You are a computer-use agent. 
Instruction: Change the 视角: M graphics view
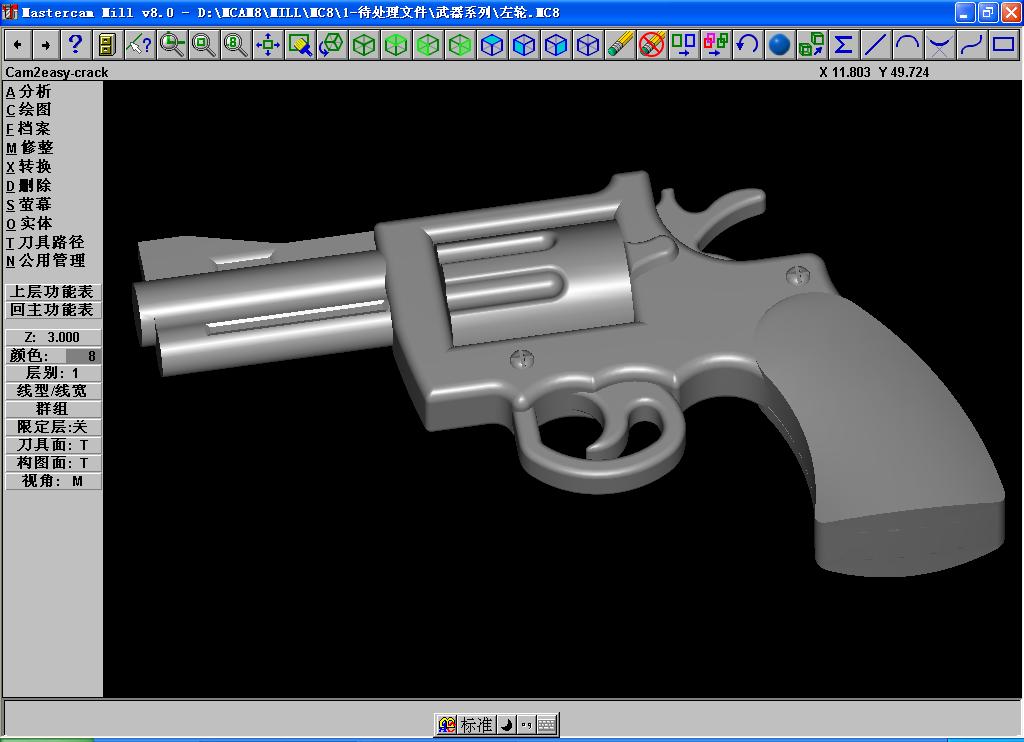coord(53,481)
